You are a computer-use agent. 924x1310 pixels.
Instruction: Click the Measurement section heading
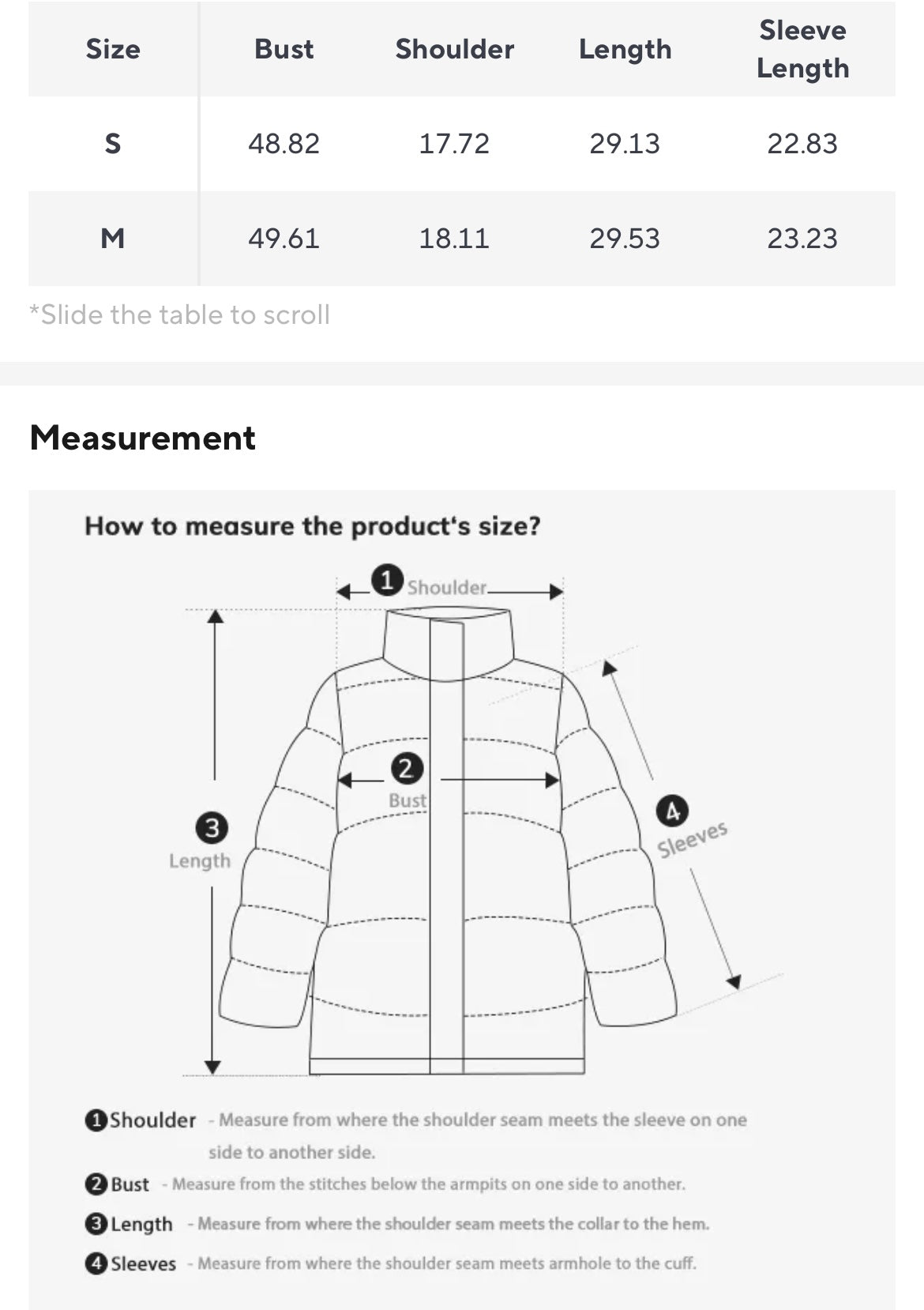(142, 438)
